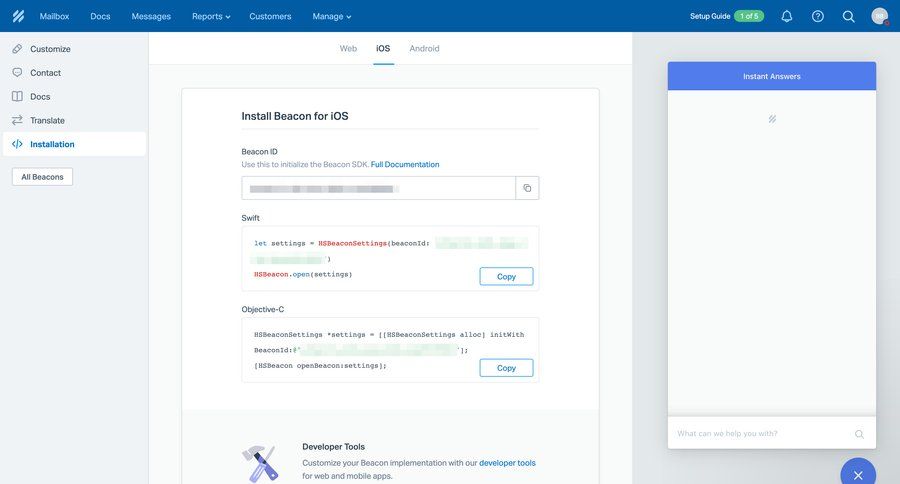The width and height of the screenshot is (900, 484).
Task: Copy the Beacon ID with the copy icon
Action: pyautogui.click(x=527, y=188)
